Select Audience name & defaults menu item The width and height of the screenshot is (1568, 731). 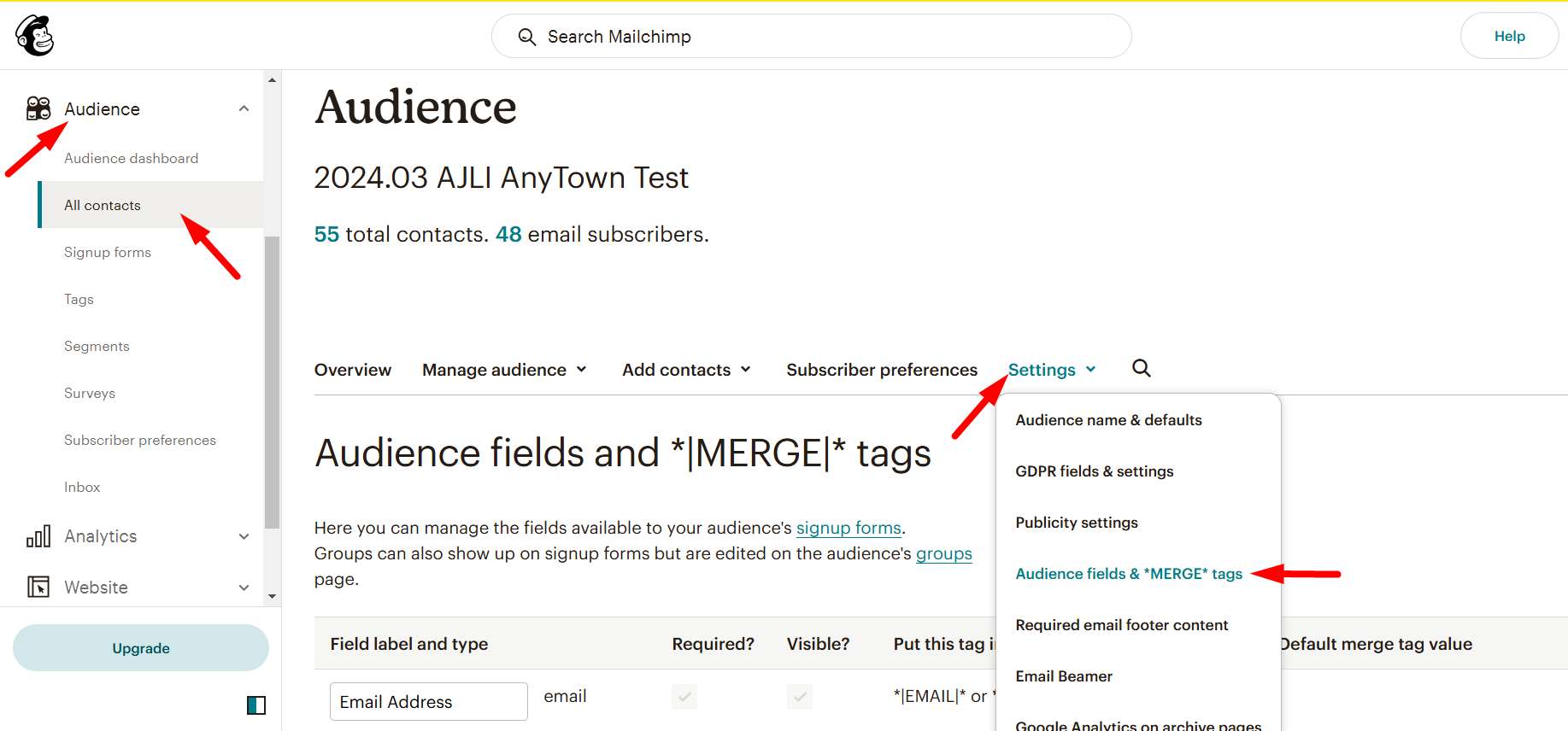[1108, 420]
